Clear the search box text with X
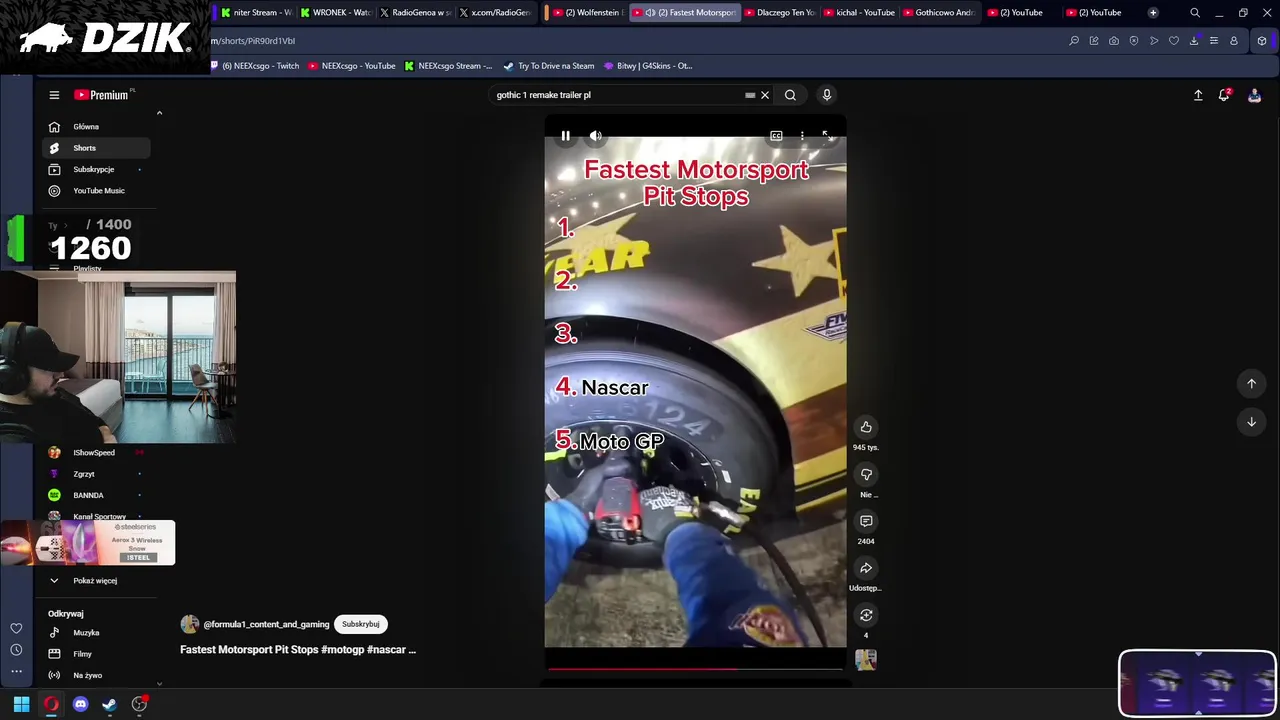Screen dimensions: 1280x720 (765, 95)
